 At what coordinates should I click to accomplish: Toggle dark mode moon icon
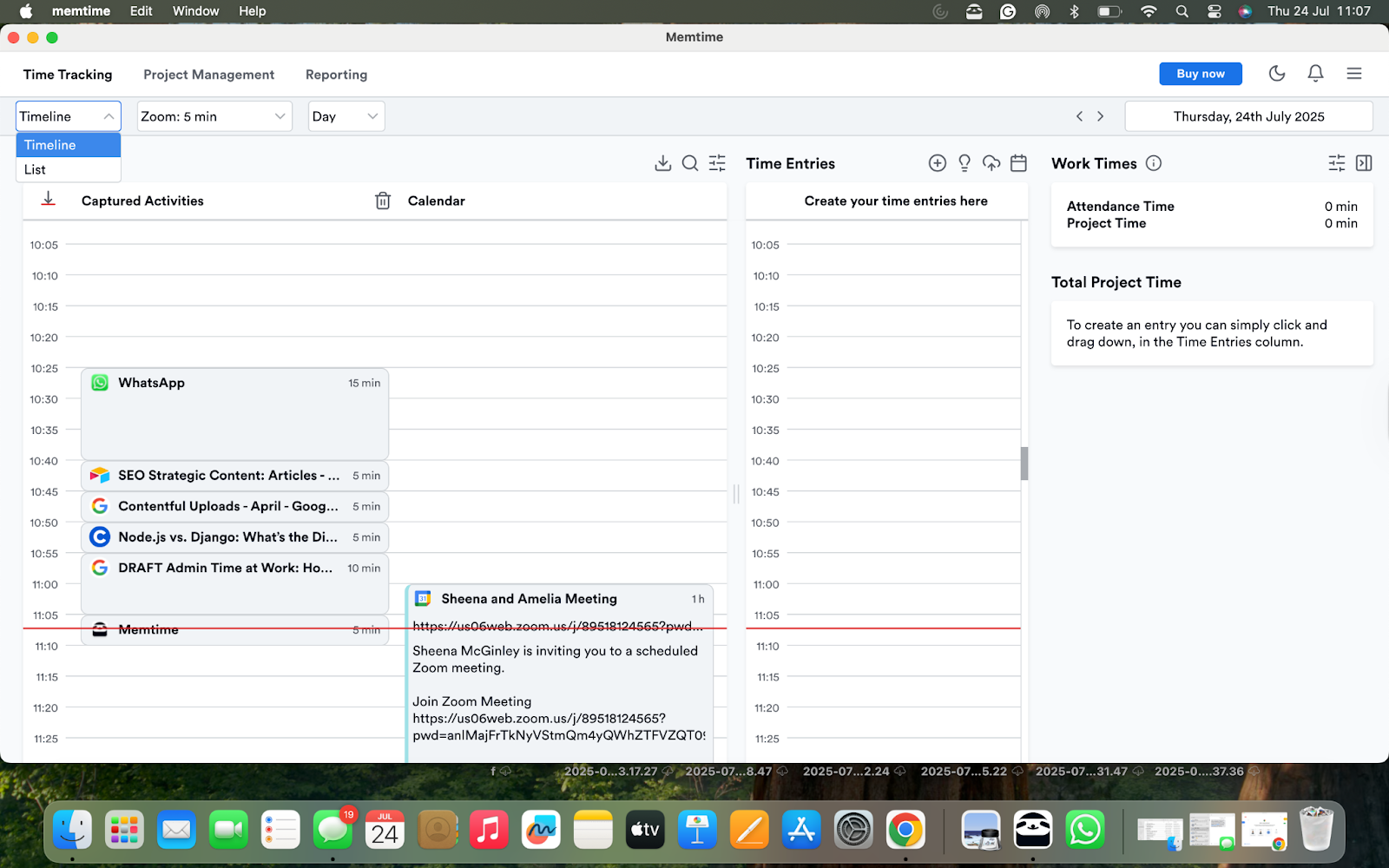(x=1277, y=74)
